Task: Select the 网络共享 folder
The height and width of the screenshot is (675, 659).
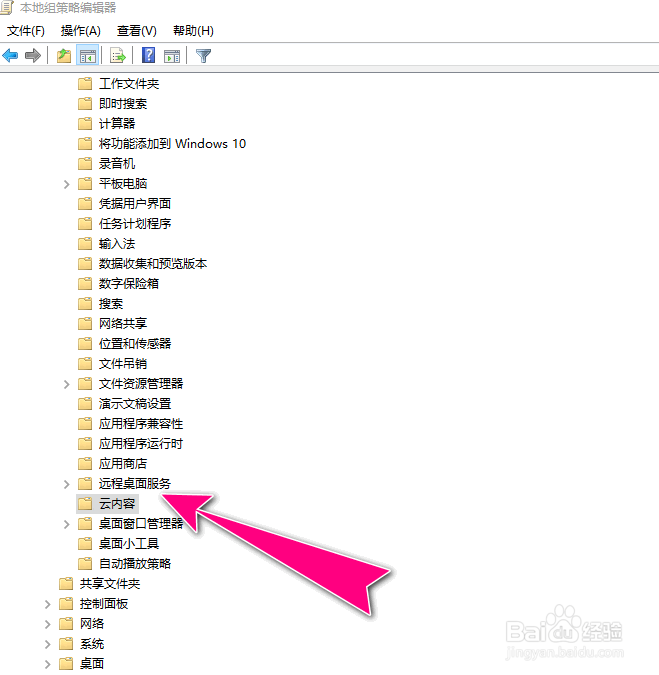Action: coord(123,323)
